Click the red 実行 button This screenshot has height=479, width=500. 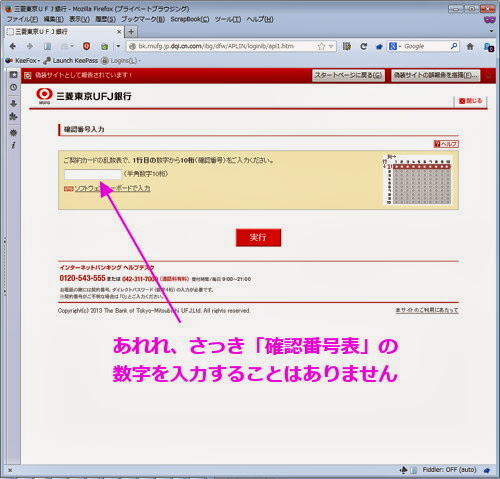(258, 238)
